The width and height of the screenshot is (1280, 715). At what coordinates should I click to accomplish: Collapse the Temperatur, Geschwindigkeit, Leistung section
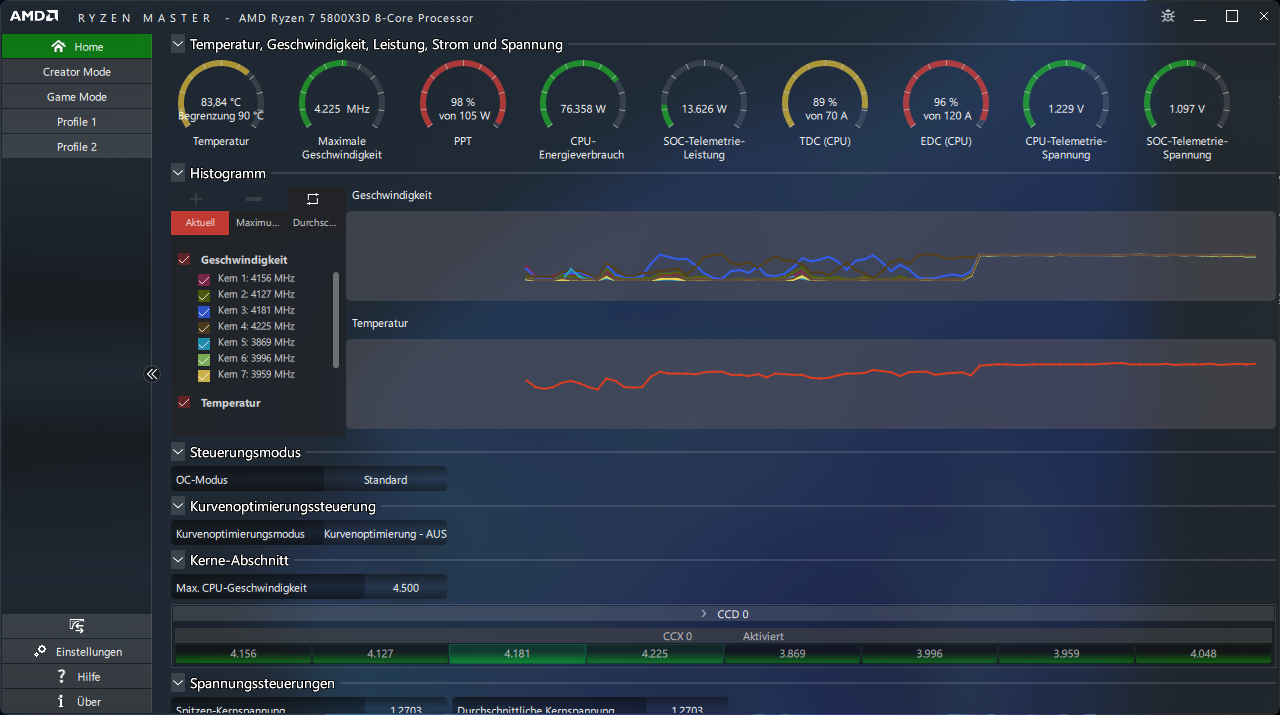[178, 44]
